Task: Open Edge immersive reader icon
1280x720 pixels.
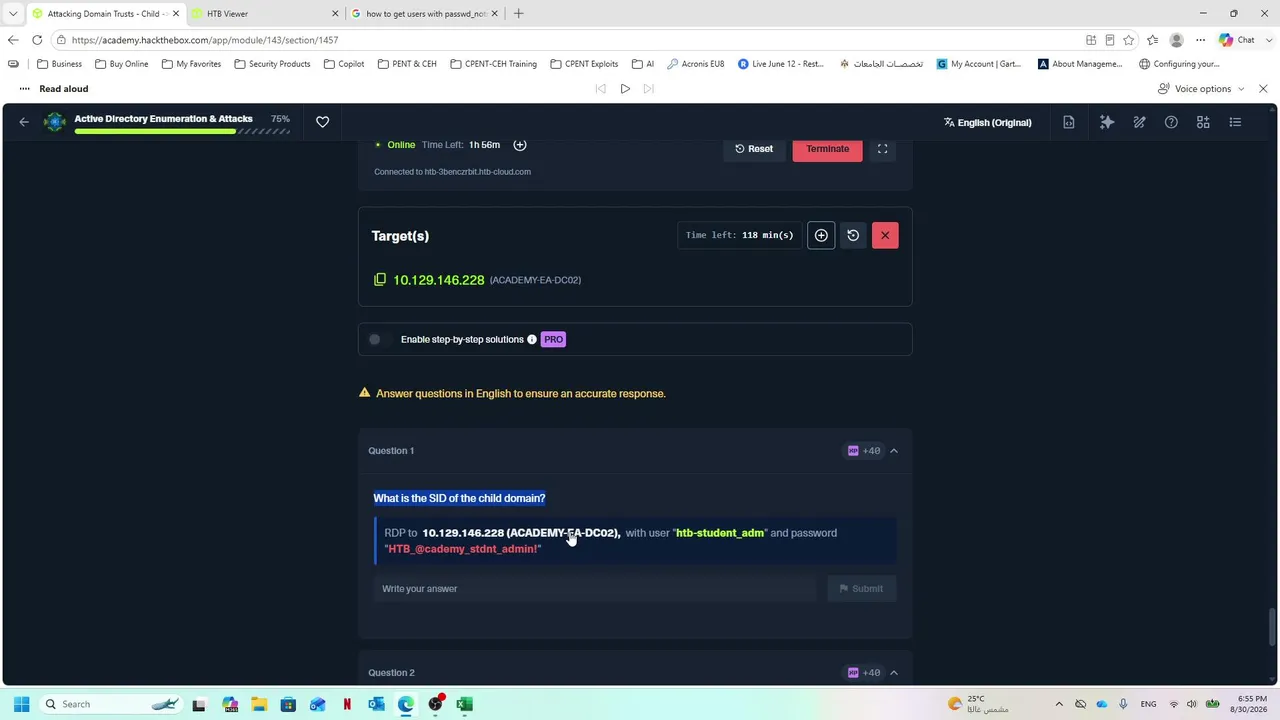Action: [1110, 40]
